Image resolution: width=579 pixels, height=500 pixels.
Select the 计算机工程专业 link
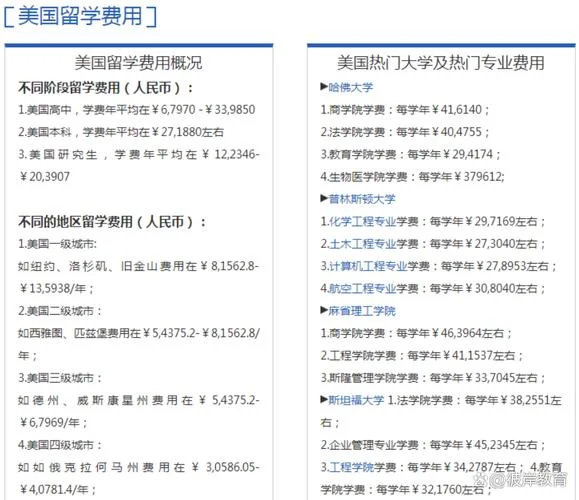point(368,266)
